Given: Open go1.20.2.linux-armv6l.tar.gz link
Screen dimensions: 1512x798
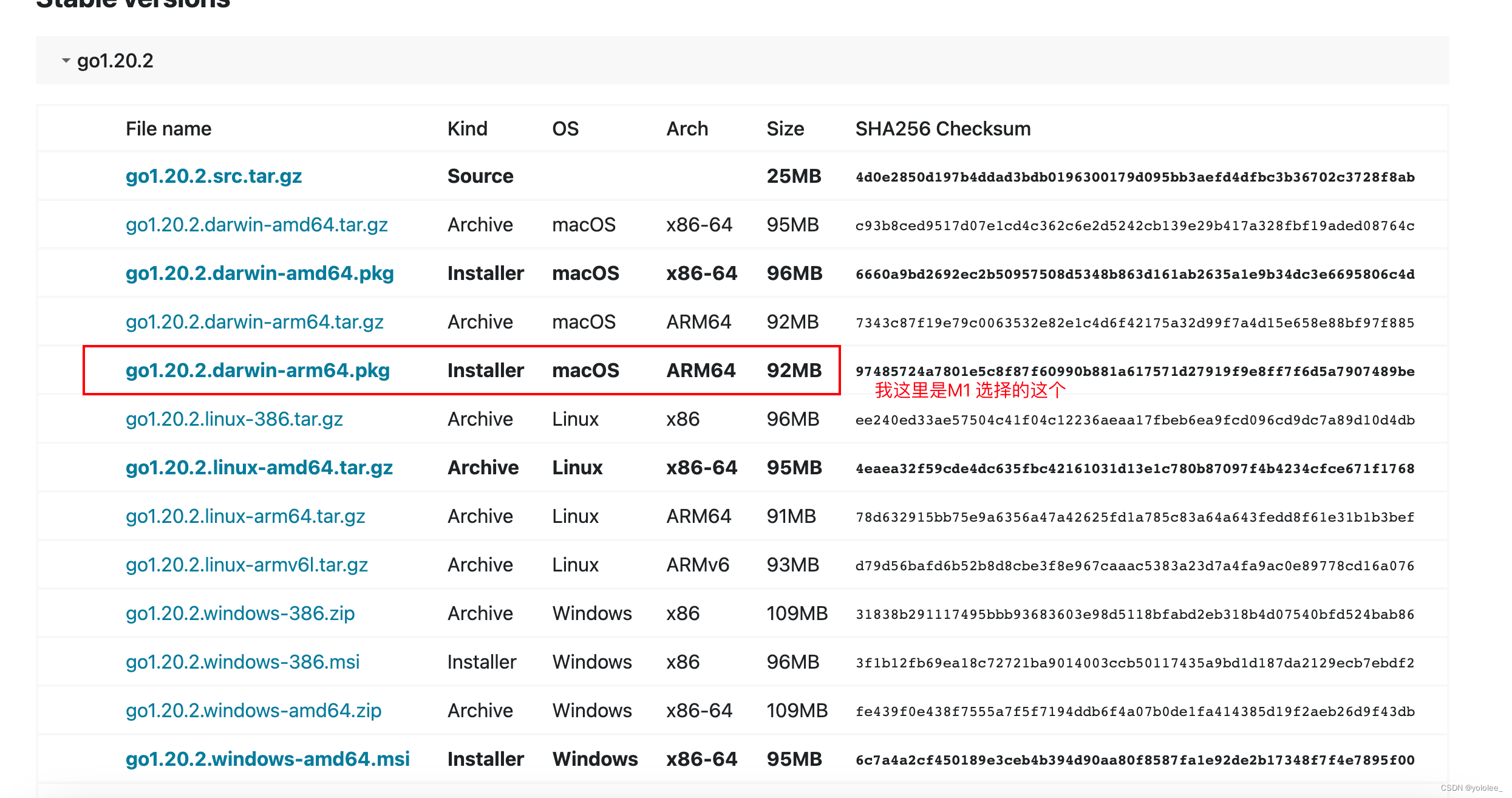Looking at the screenshot, I should click(x=247, y=565).
